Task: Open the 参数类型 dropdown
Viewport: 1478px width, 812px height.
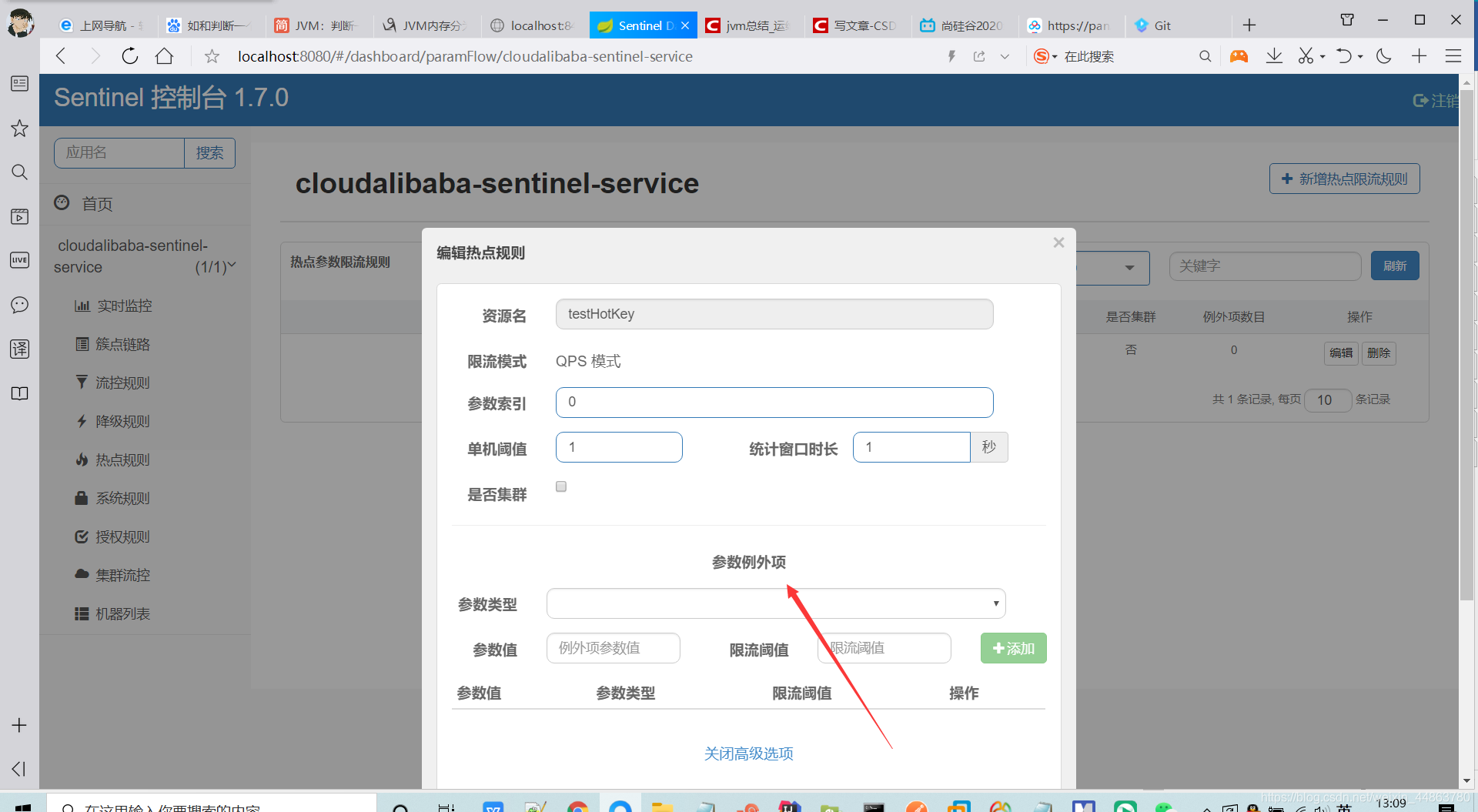Action: pos(776,603)
